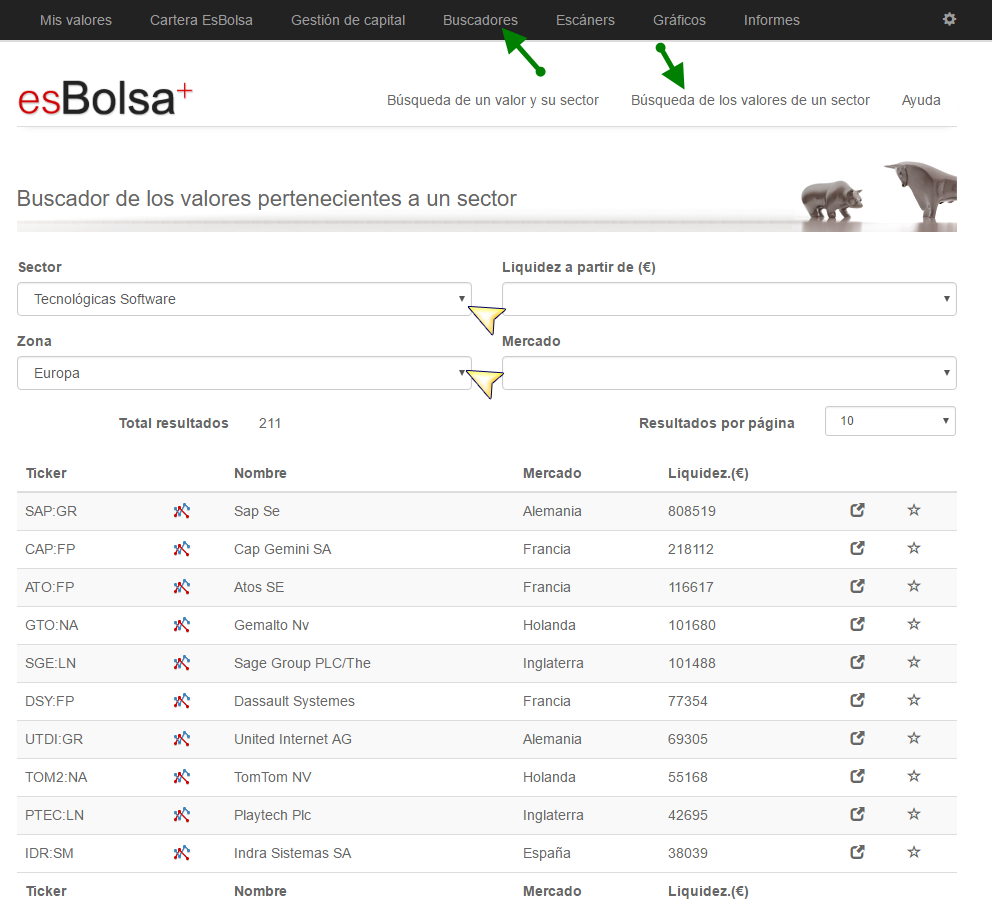Open the chart icon for PTEC:LN
The width and height of the screenshot is (992, 906).
[182, 814]
